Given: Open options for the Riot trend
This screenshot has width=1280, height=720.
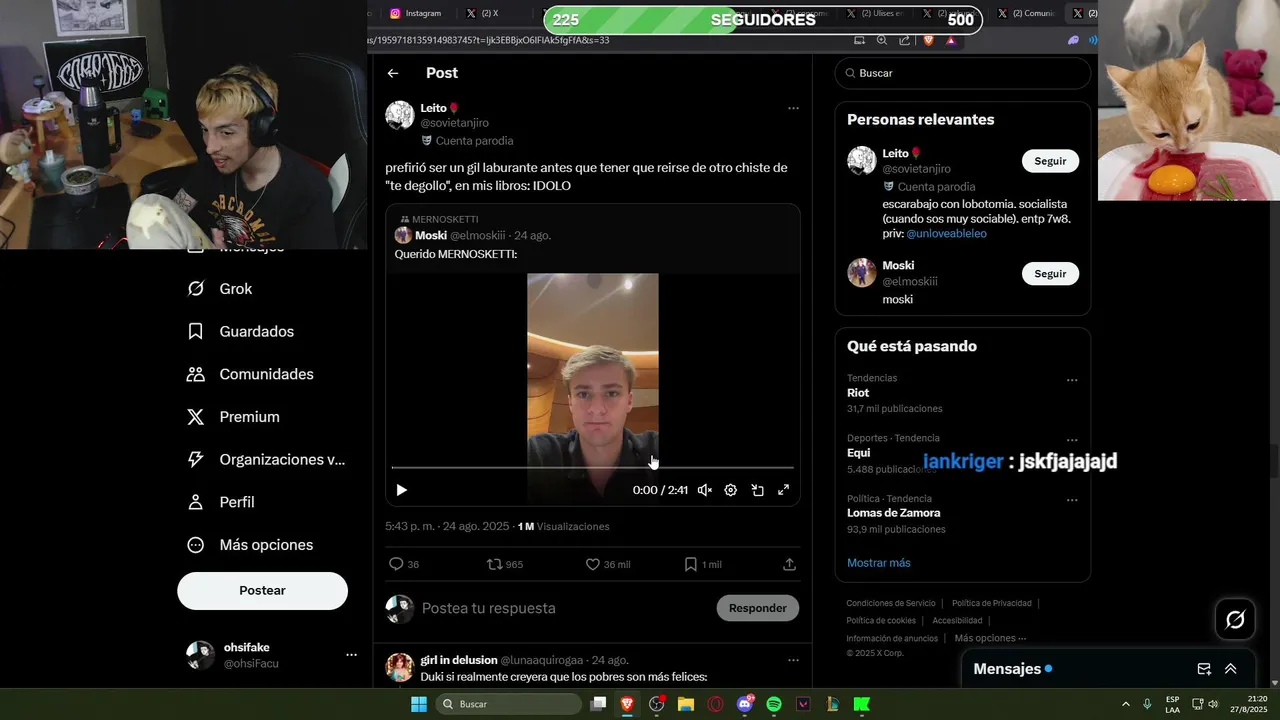Looking at the screenshot, I should [x=1072, y=380].
